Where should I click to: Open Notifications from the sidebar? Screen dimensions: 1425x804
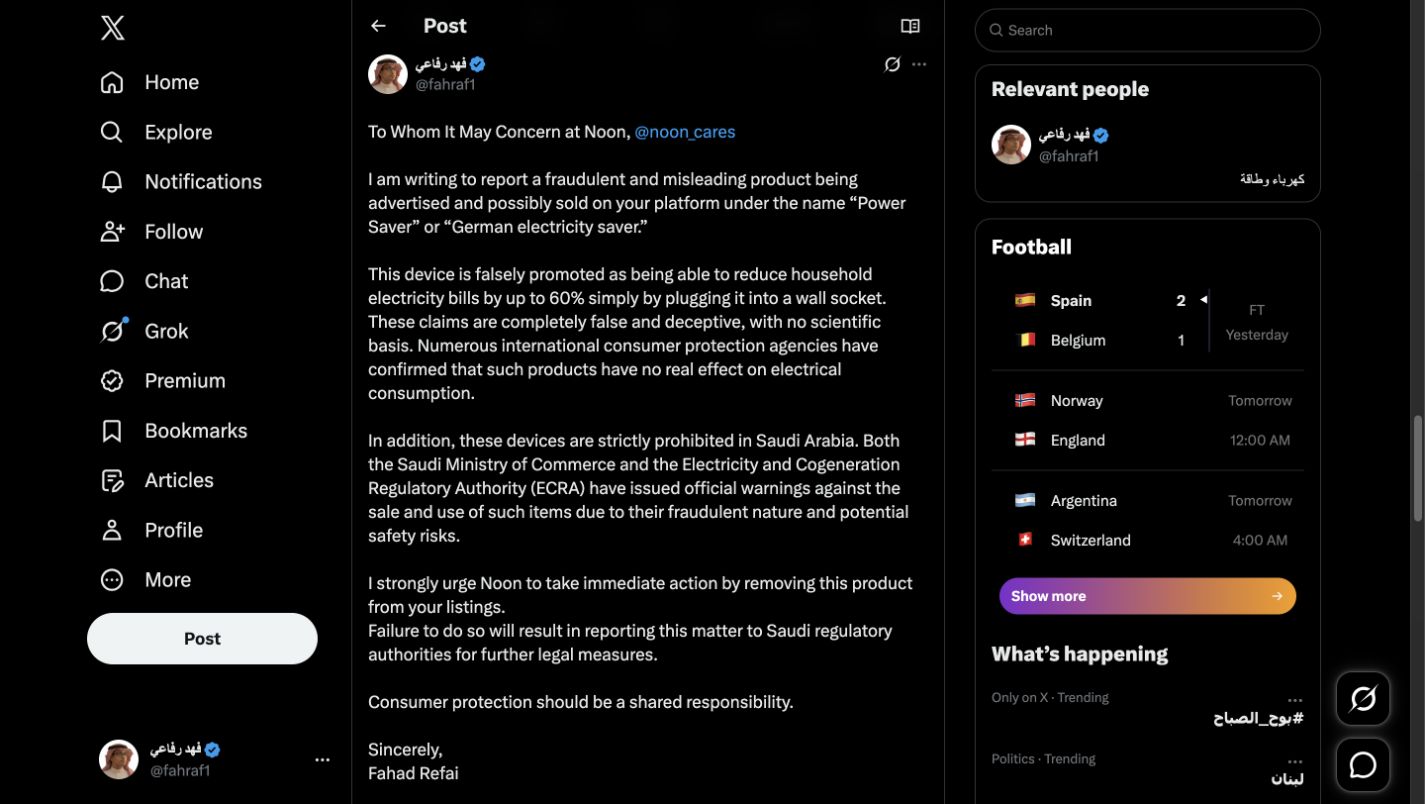[x=181, y=182]
